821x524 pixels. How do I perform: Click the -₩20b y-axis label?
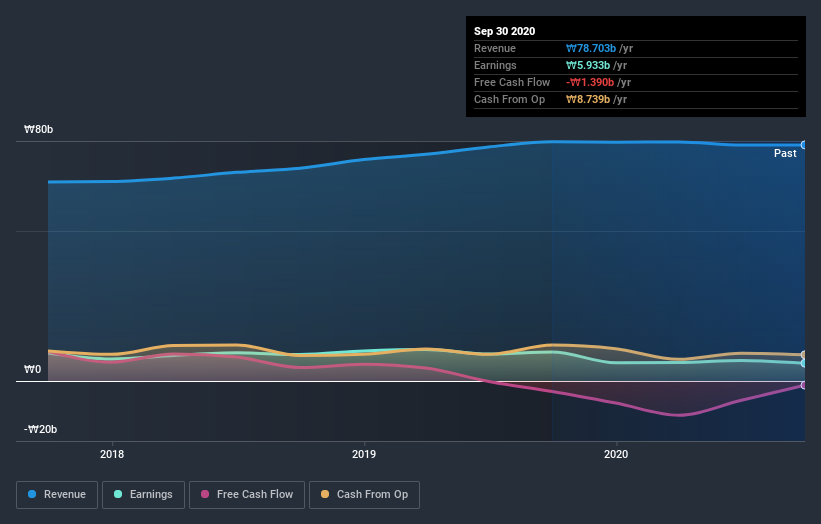[x=40, y=429]
